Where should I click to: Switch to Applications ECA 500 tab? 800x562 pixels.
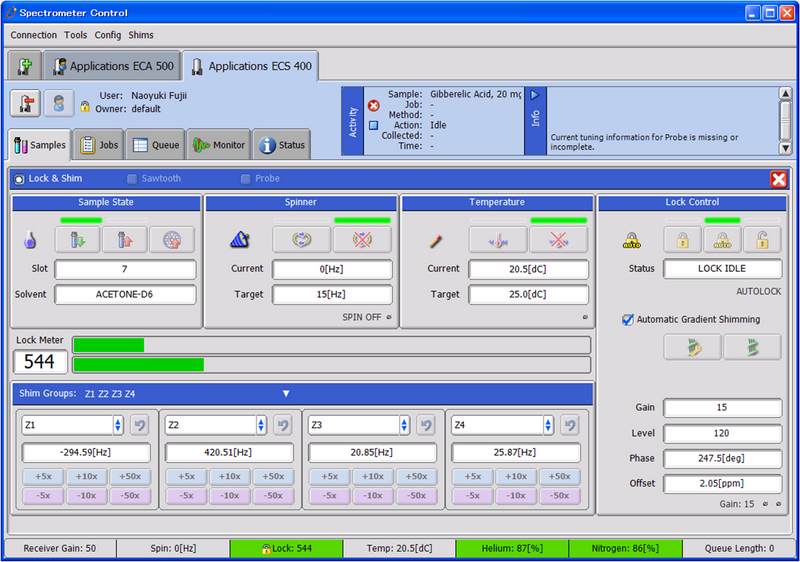pyautogui.click(x=112, y=66)
